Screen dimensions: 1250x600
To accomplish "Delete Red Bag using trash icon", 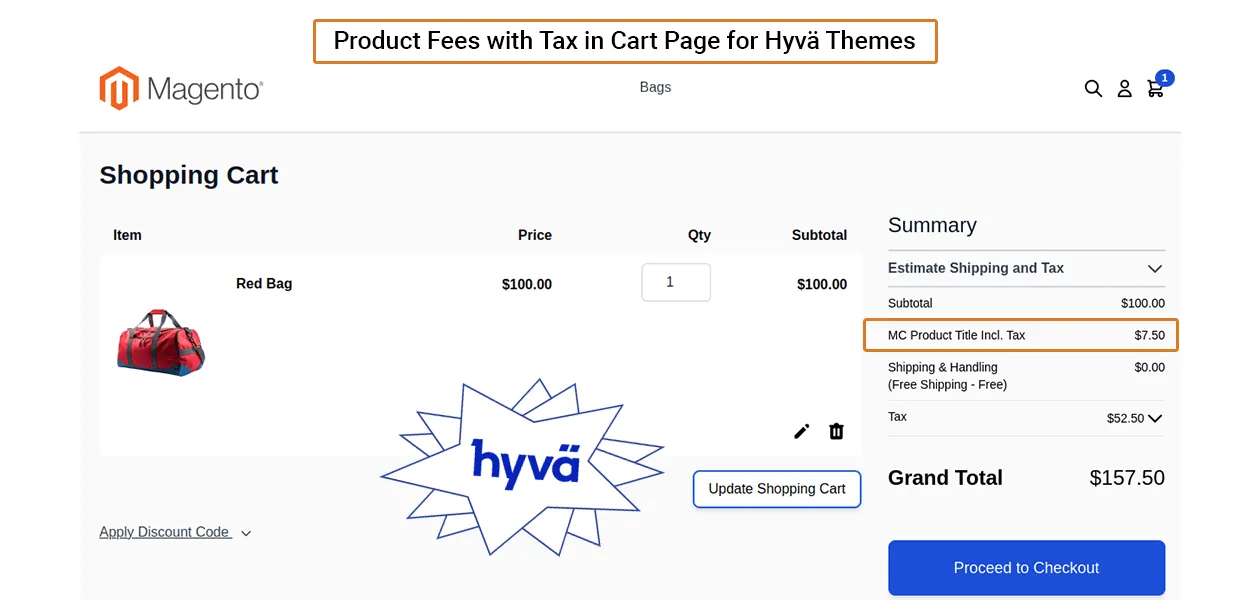I will coord(836,431).
